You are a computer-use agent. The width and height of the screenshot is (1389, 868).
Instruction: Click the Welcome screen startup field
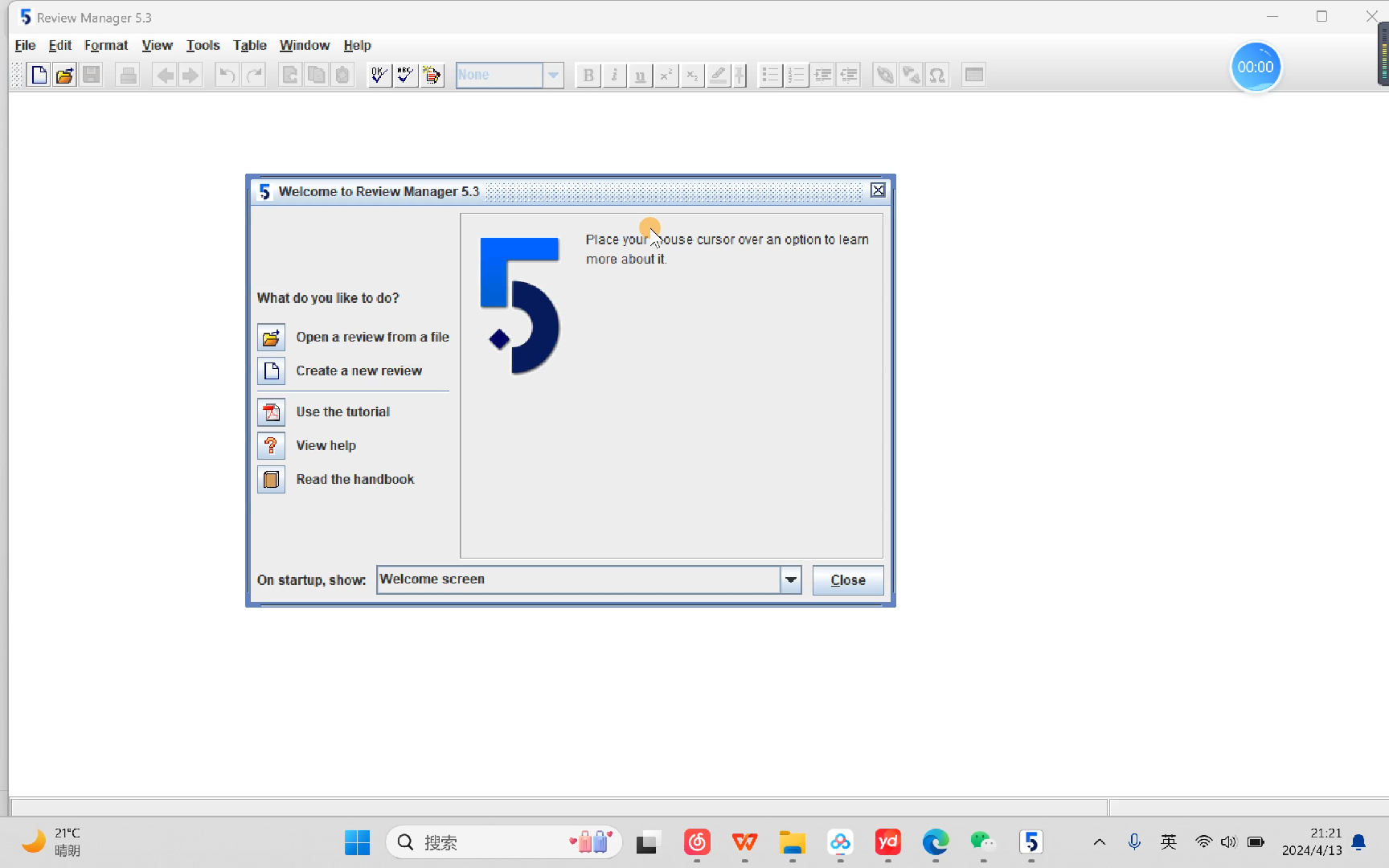(x=578, y=579)
